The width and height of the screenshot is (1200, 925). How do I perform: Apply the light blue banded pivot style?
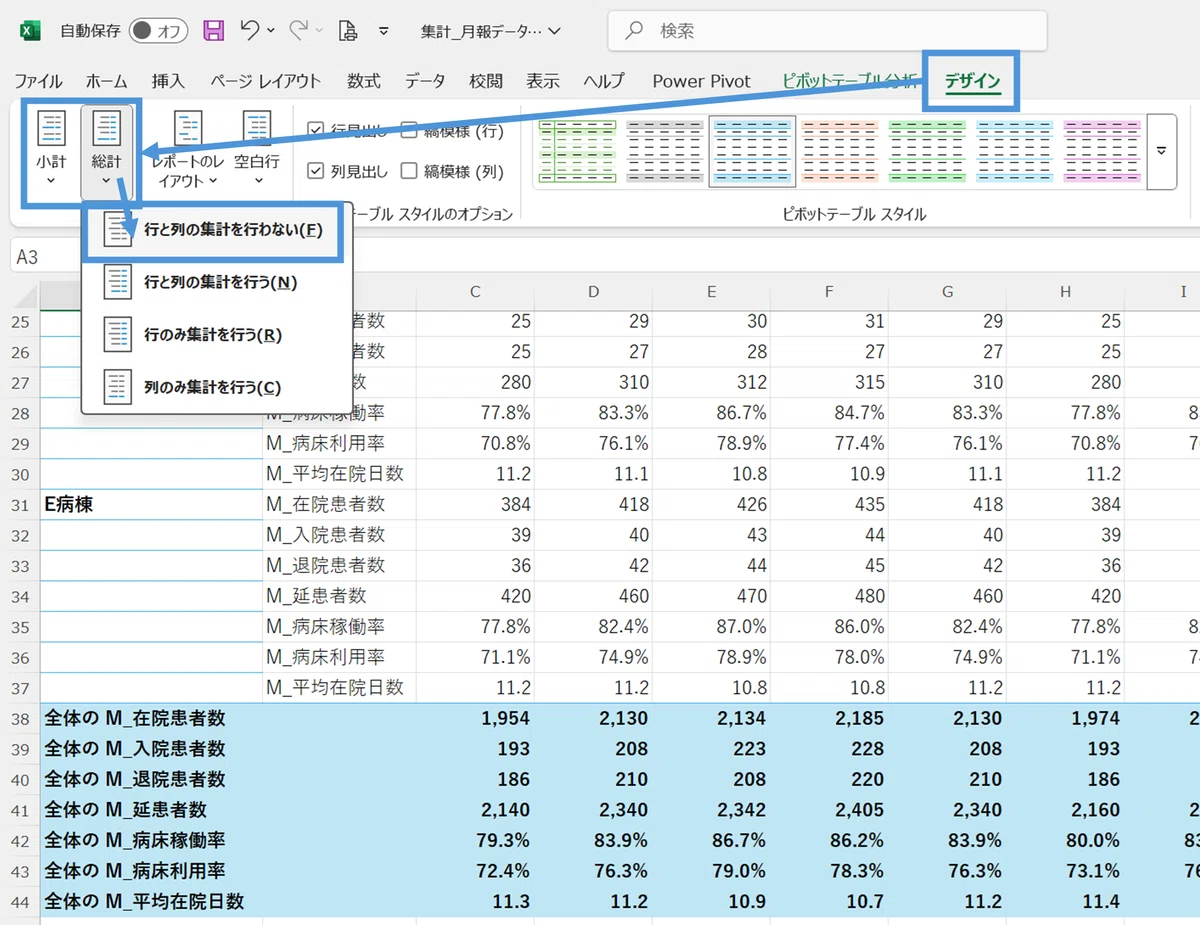1015,152
